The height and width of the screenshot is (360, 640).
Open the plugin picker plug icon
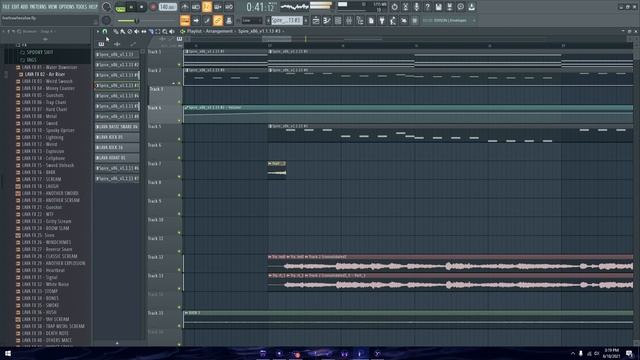coord(382,20)
